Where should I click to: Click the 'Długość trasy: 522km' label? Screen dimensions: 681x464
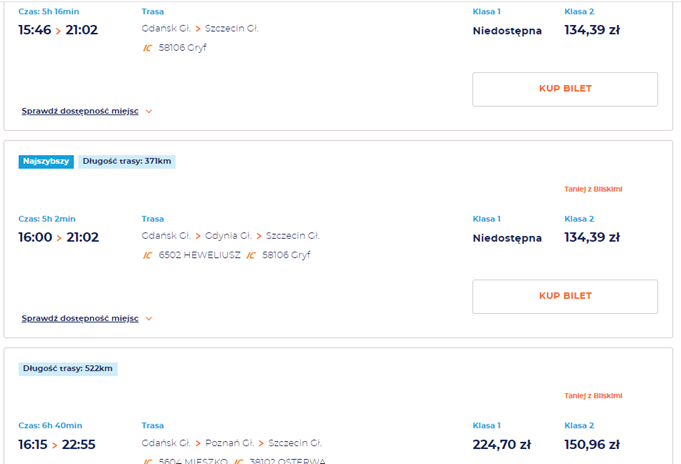point(68,368)
